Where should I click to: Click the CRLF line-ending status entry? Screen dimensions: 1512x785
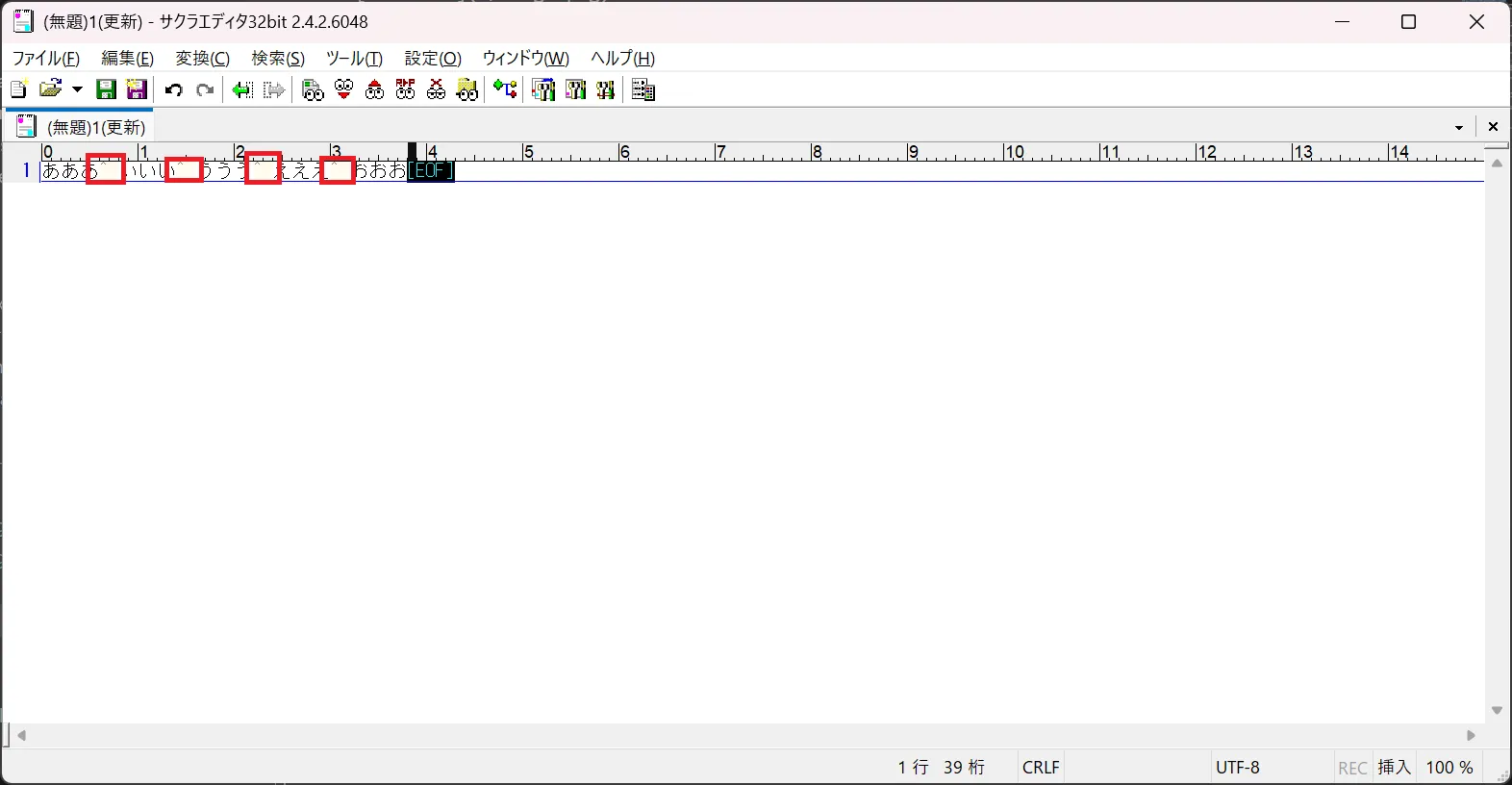pos(1041,767)
